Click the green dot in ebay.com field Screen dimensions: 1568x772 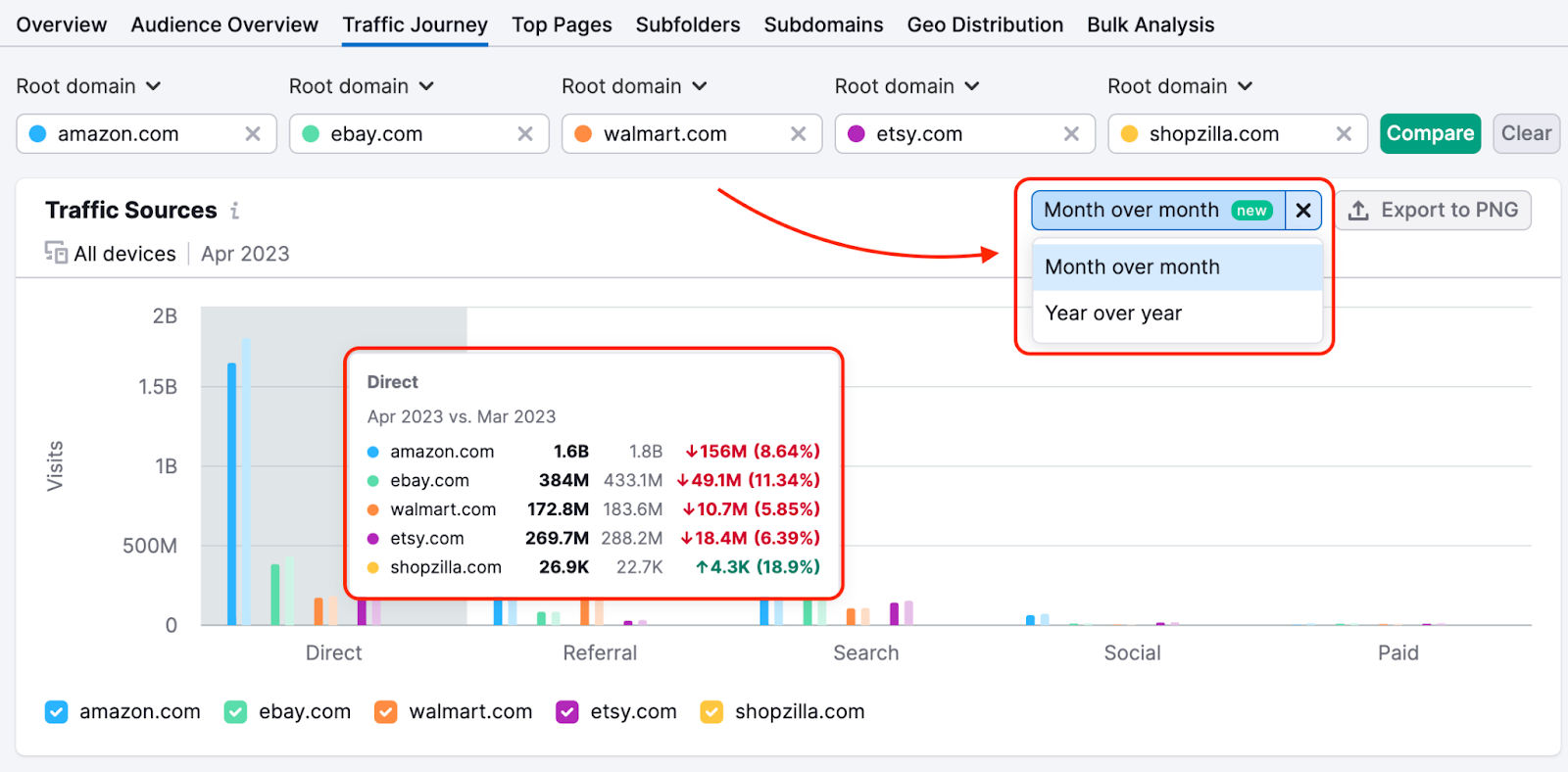pos(311,134)
